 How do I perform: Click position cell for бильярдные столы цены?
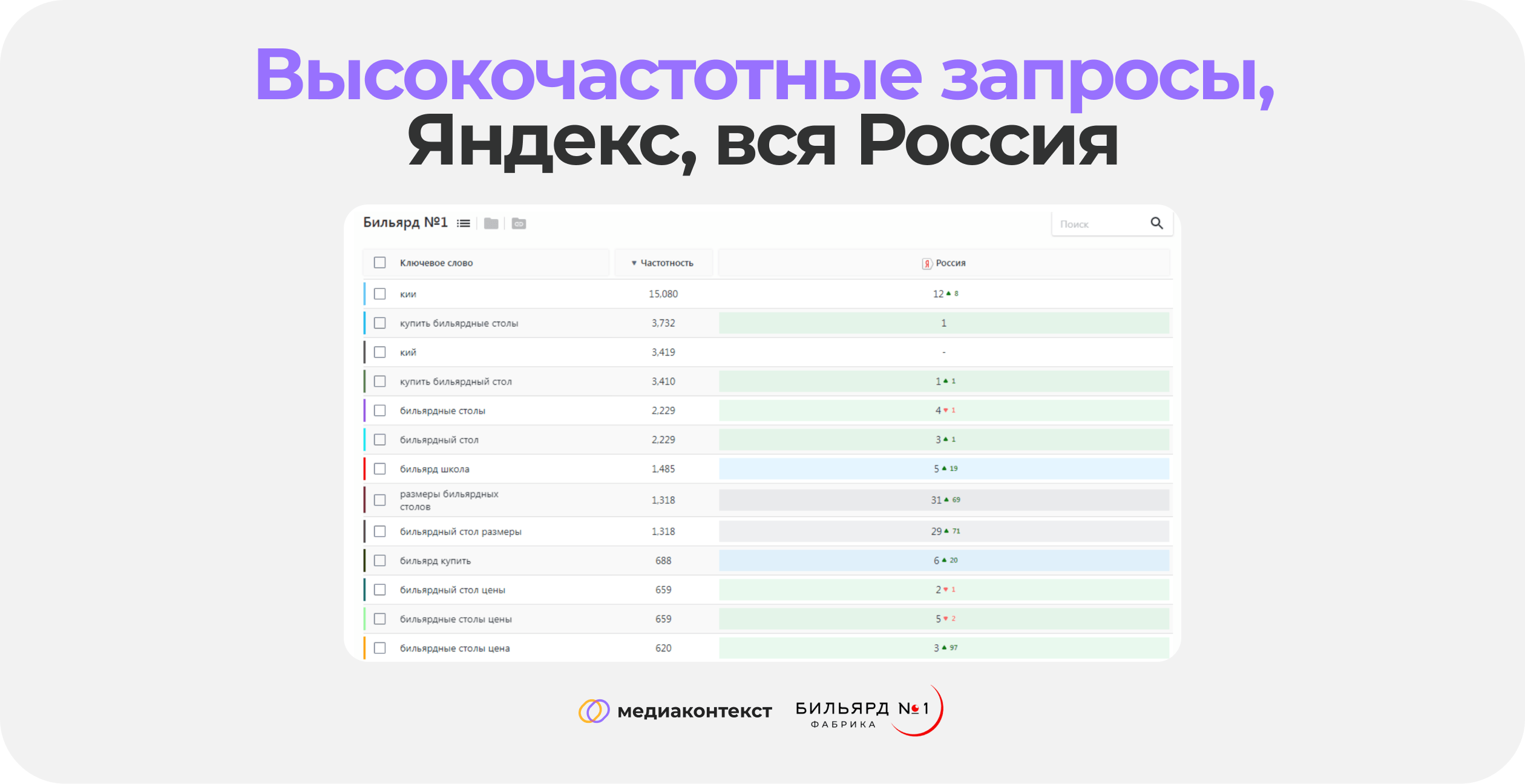[944, 619]
